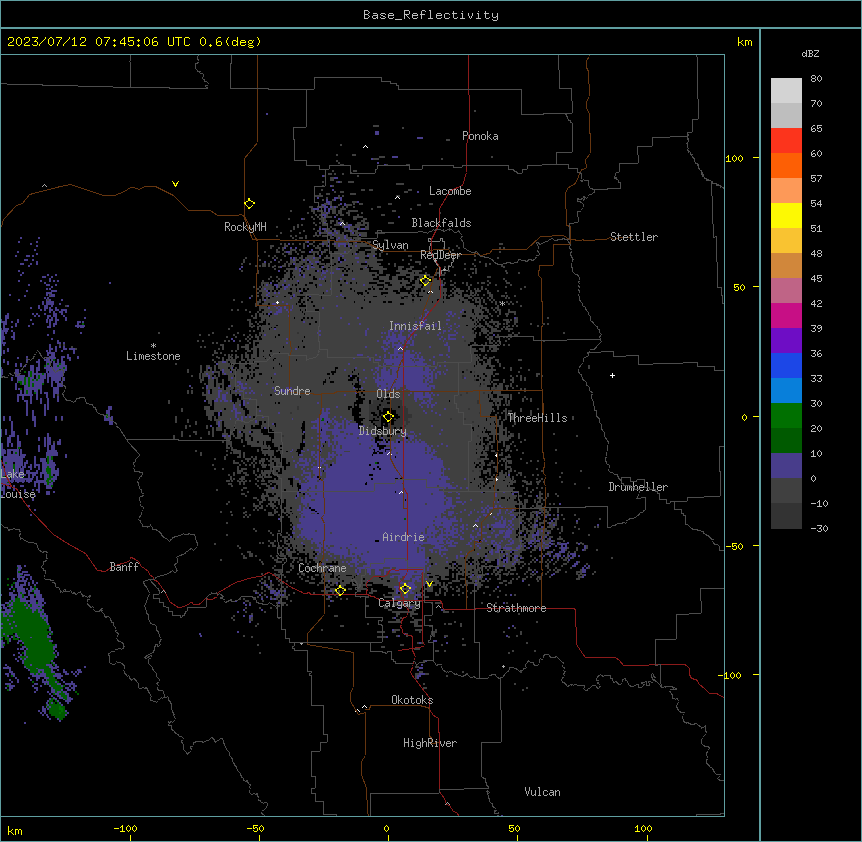
Task: Select the Blackfalds label
Action: [441, 223]
